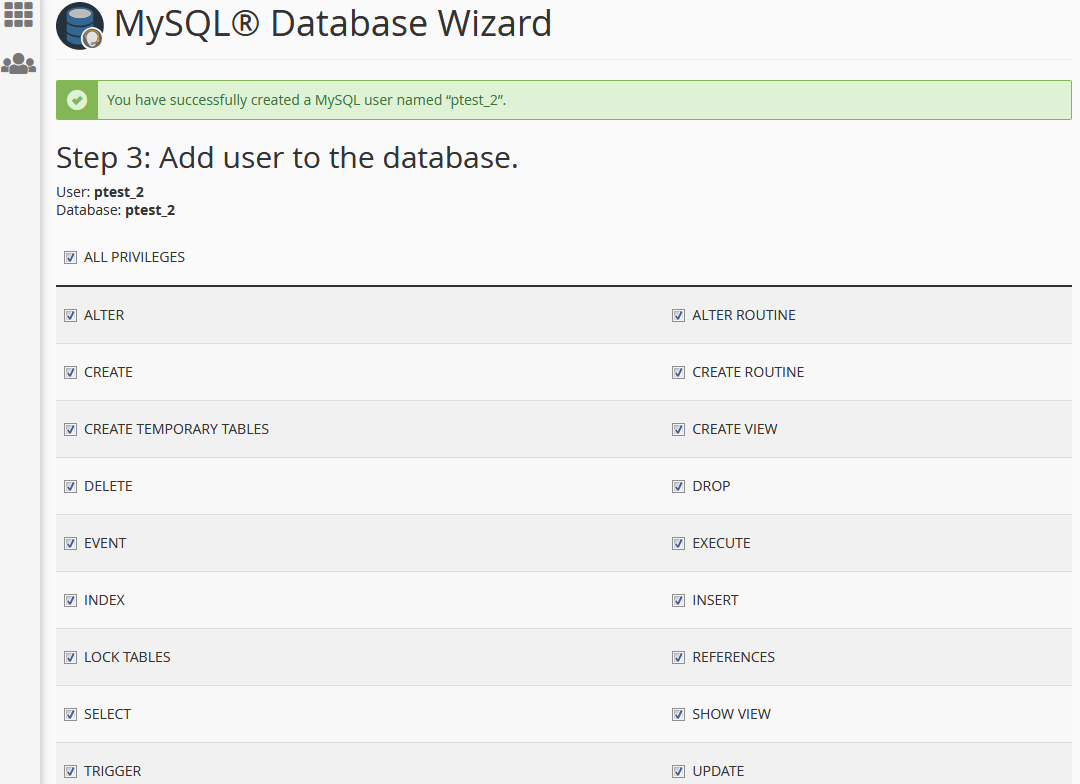Toggle the REFERENCES checkbox
Screen dimensions: 1080x784
(x=678, y=658)
